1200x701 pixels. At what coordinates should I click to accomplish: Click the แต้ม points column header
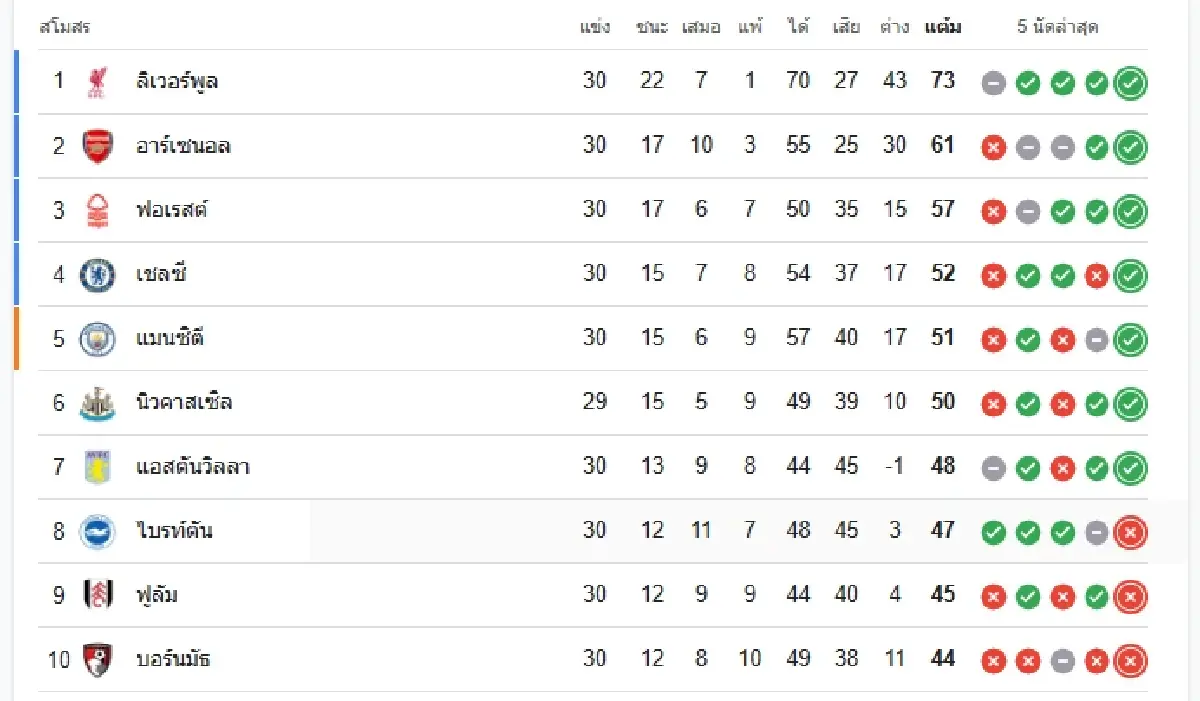pos(943,27)
